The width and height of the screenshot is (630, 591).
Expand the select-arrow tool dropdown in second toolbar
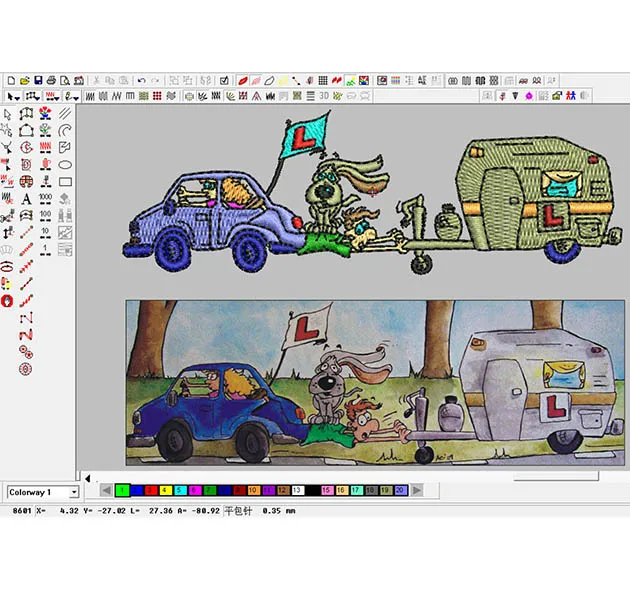click(19, 96)
